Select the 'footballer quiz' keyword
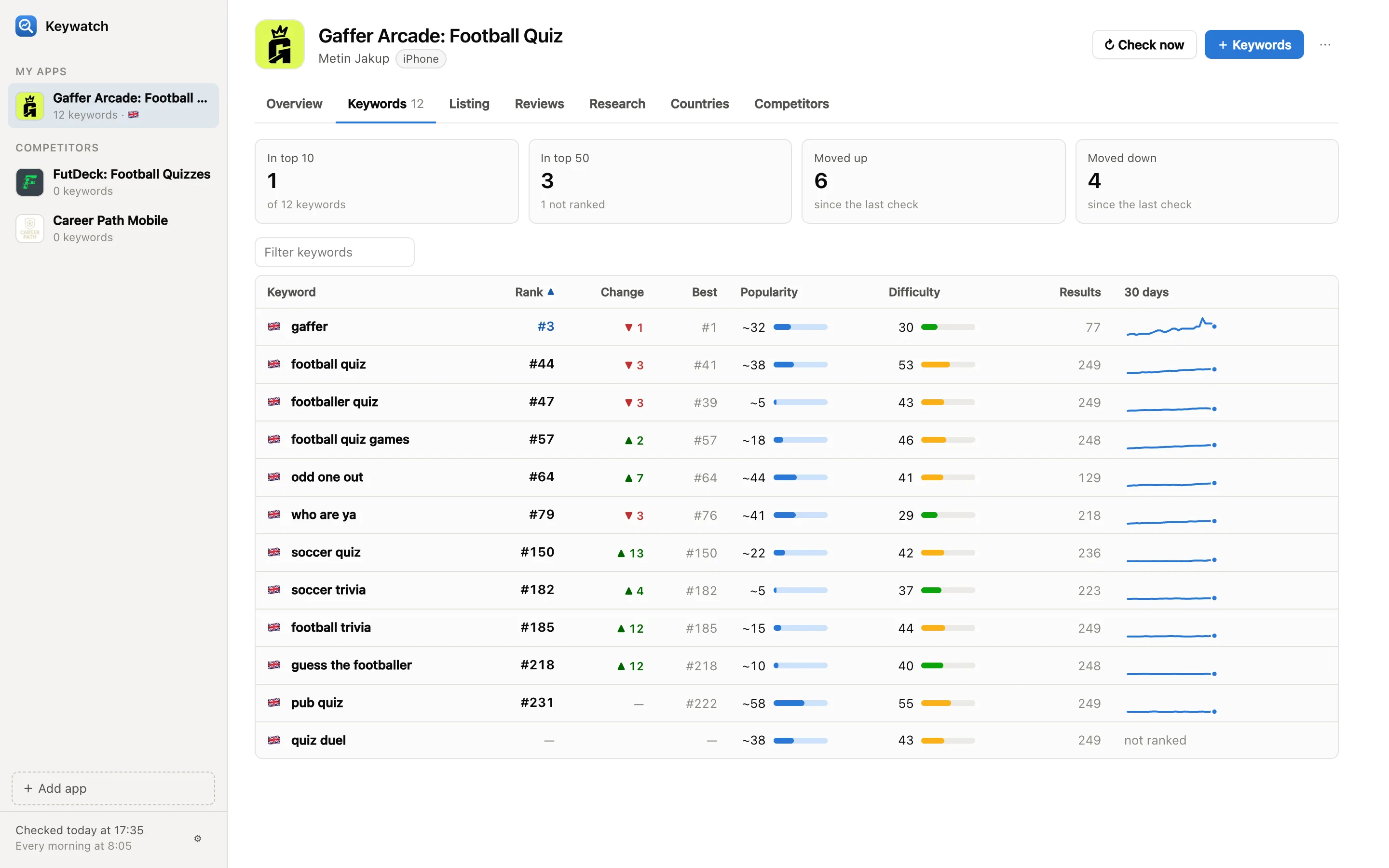1389x868 pixels. tap(335, 402)
